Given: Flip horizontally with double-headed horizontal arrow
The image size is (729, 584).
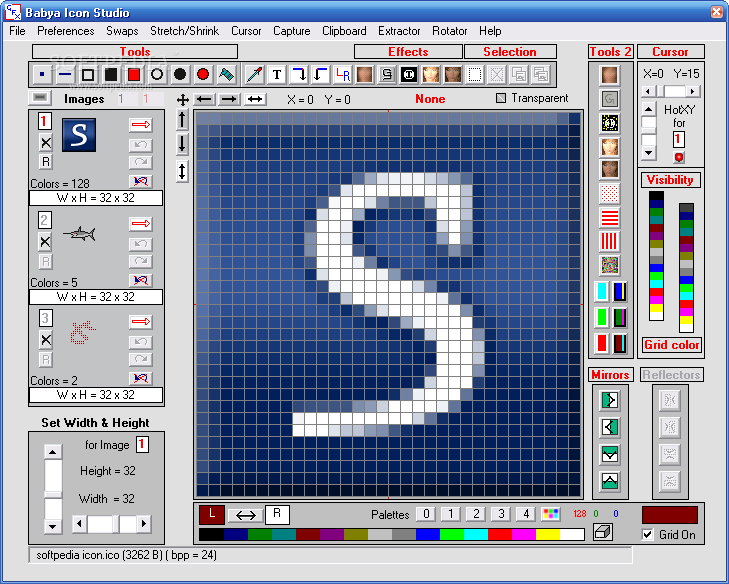Looking at the screenshot, I should click(255, 99).
